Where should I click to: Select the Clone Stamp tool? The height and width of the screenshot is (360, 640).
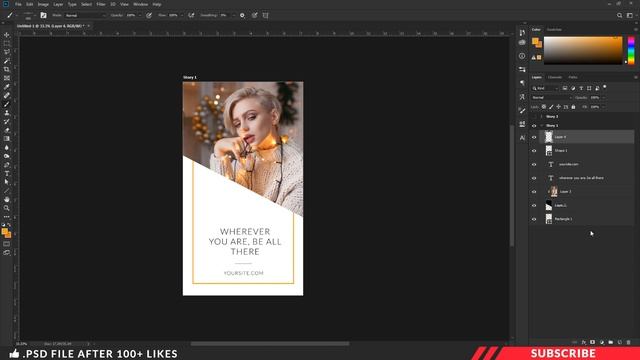(7, 113)
